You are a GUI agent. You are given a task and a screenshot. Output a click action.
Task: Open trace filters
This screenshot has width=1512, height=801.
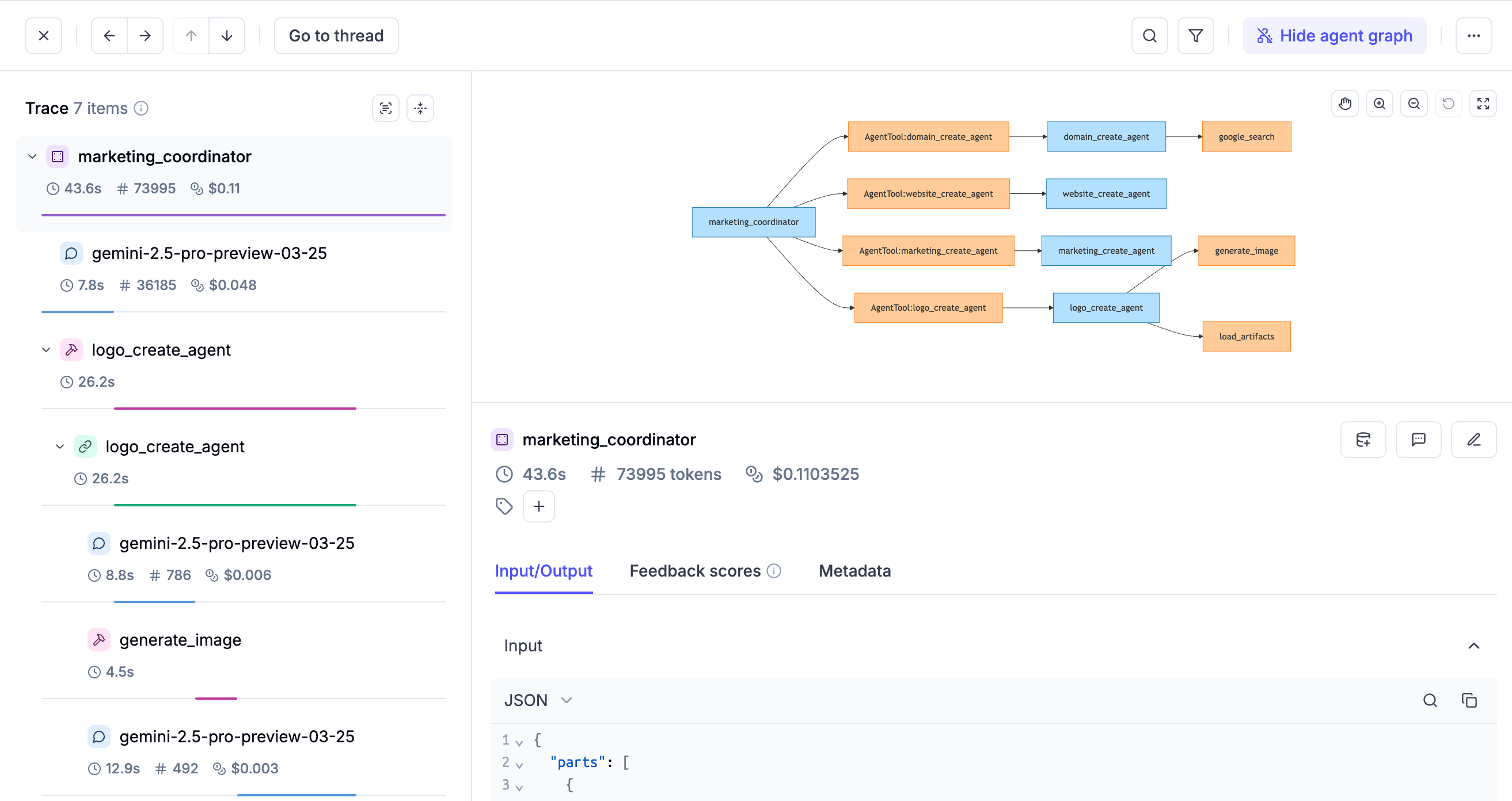[1196, 35]
